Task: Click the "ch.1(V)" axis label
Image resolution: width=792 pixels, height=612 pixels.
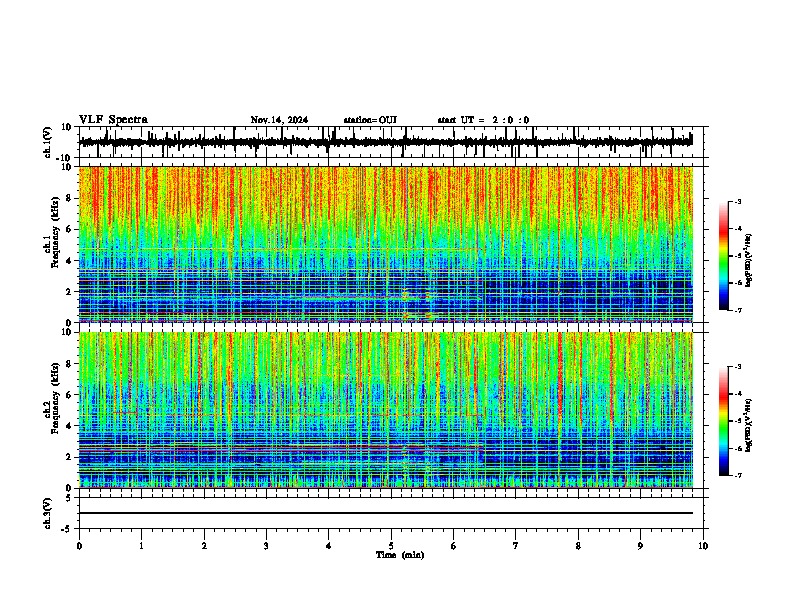Action: tap(48, 142)
